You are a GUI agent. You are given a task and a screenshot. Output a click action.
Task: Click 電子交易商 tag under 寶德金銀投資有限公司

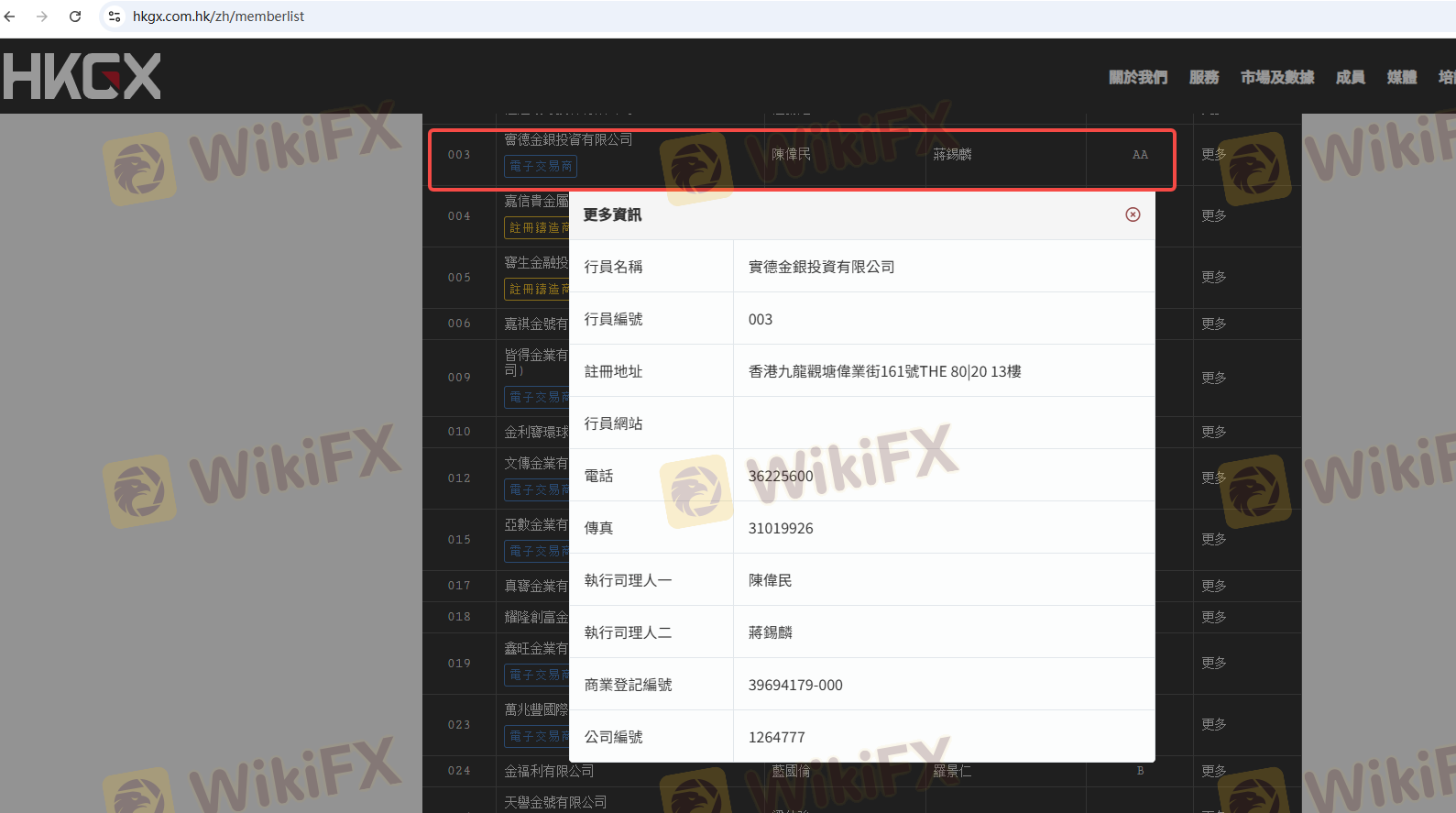point(540,167)
